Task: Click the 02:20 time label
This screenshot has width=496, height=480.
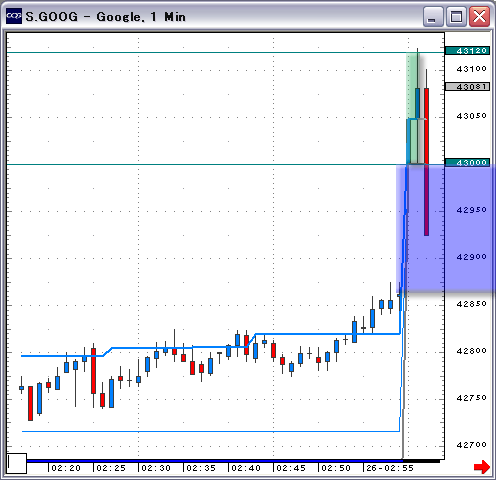Action: (66, 468)
